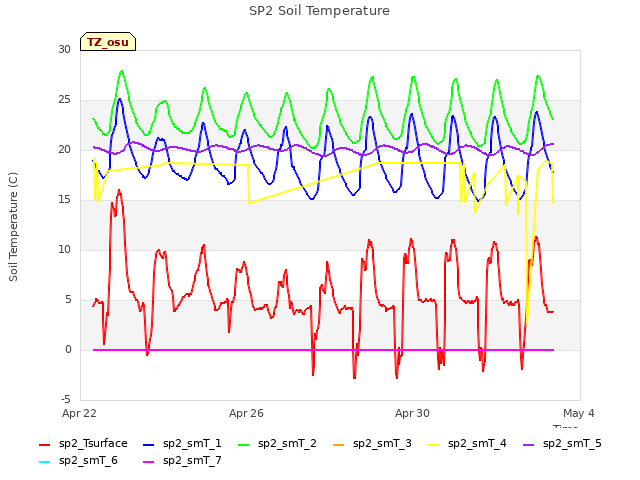The height and width of the screenshot is (480, 640).
Task: Click the May 4 x-axis tick label
Action: (579, 413)
